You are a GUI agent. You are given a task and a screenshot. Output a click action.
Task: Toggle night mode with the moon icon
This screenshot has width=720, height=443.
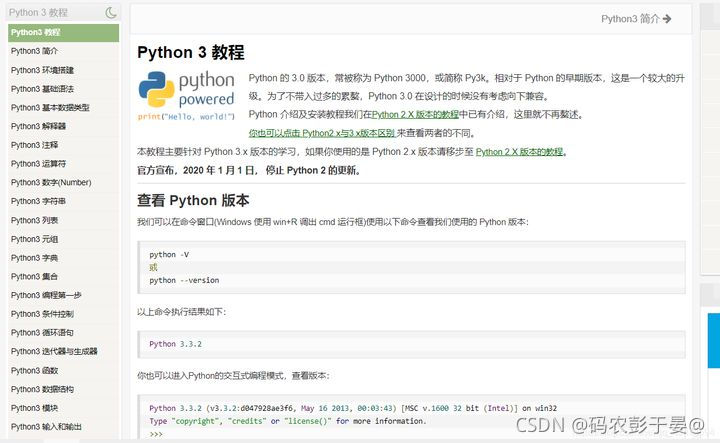[111, 12]
